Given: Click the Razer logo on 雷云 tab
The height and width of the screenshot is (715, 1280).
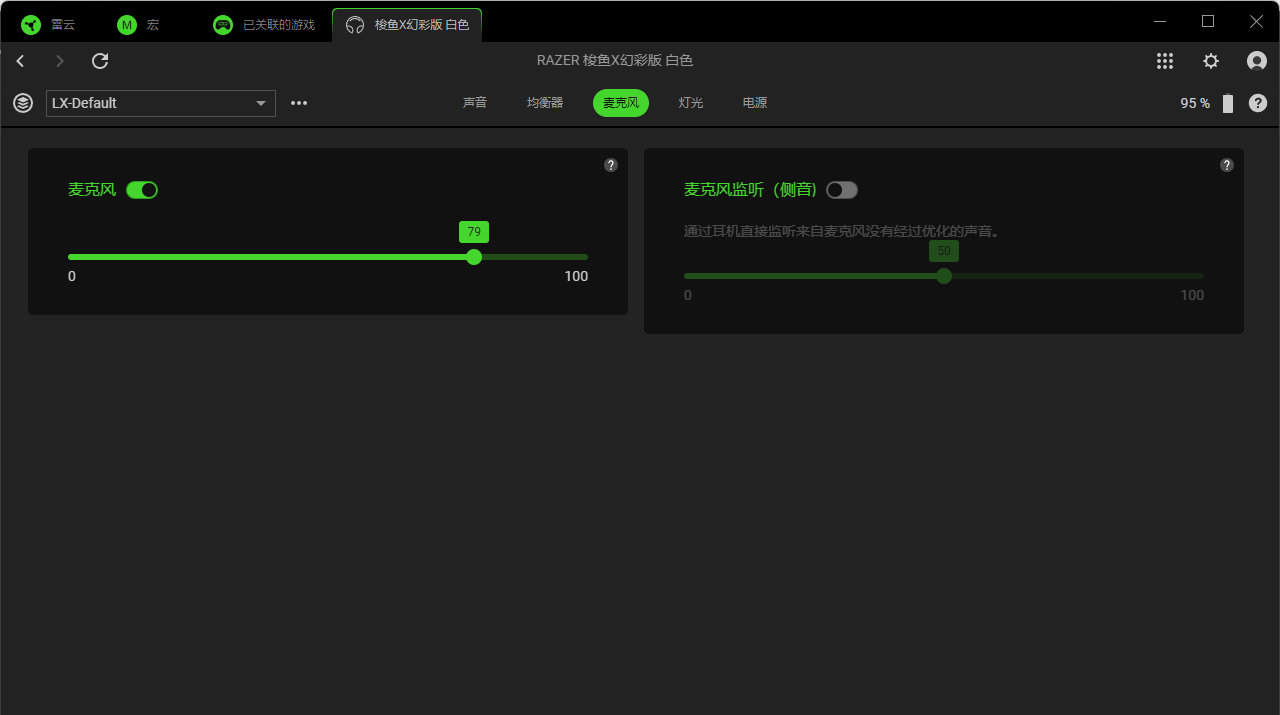Looking at the screenshot, I should click(31, 25).
